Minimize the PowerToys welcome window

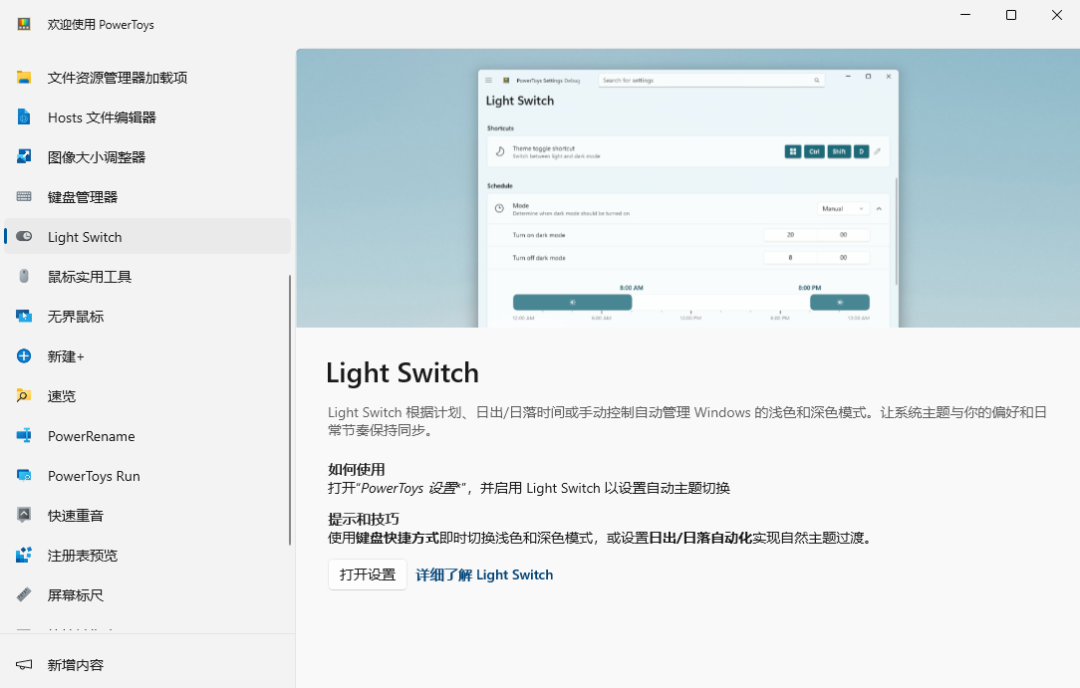pyautogui.click(x=966, y=15)
